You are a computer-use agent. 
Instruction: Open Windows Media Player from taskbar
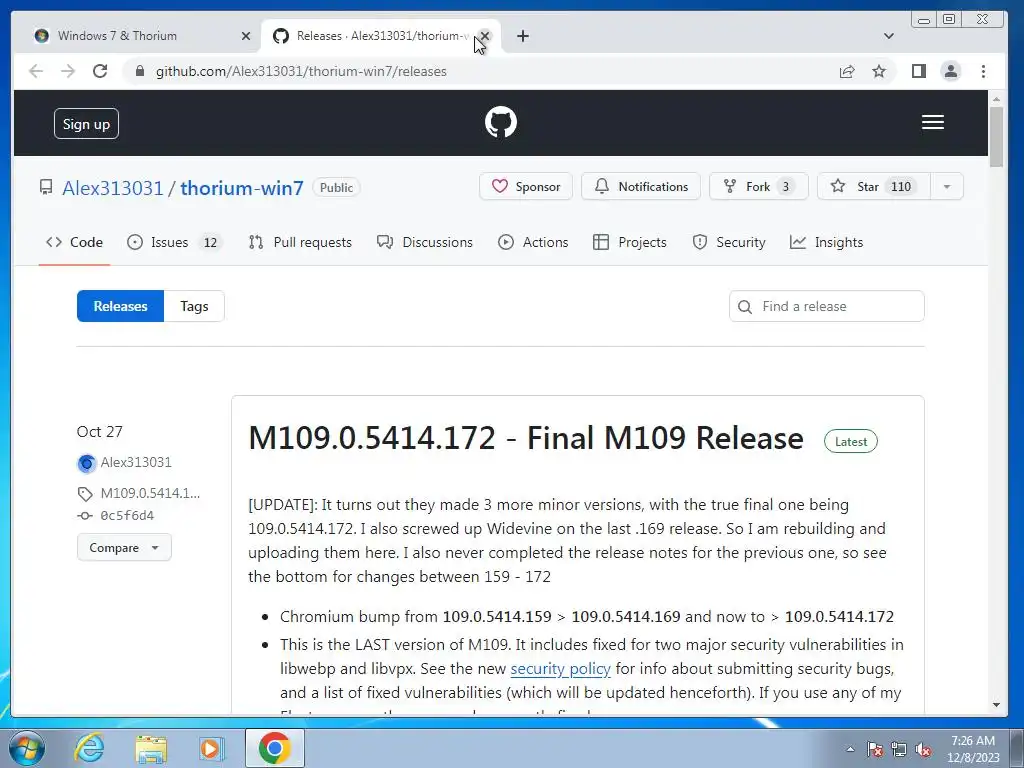pyautogui.click(x=211, y=748)
